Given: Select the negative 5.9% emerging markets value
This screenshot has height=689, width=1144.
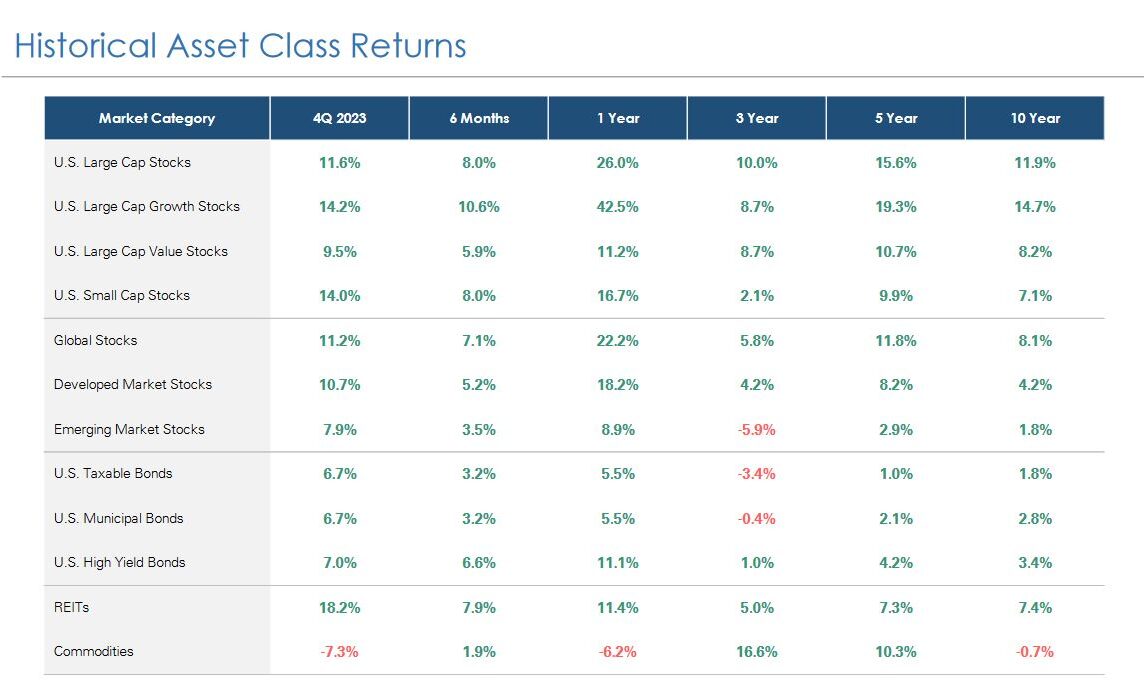Looking at the screenshot, I should tap(756, 429).
